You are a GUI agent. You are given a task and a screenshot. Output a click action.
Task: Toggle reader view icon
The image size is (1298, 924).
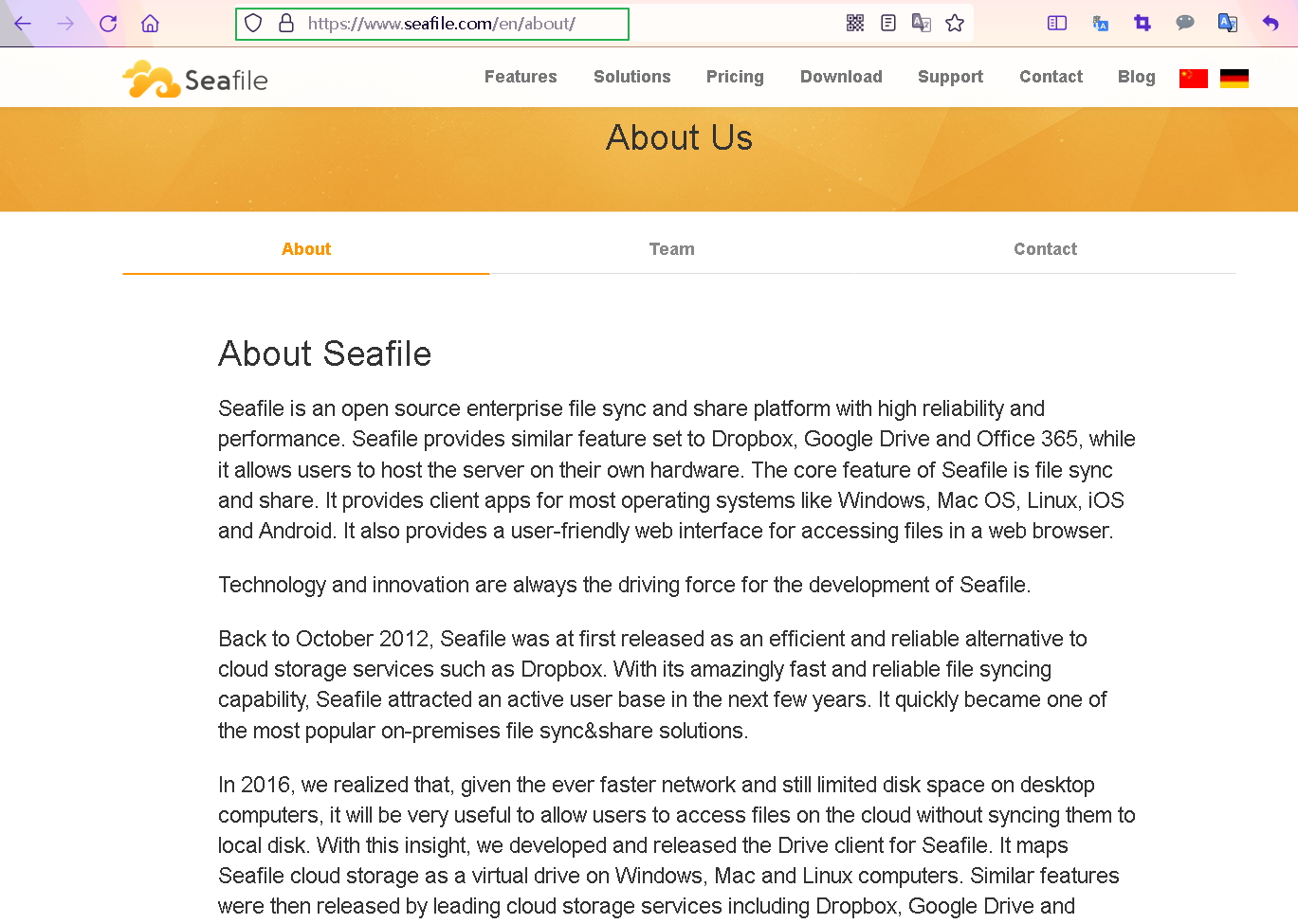pyautogui.click(x=888, y=24)
